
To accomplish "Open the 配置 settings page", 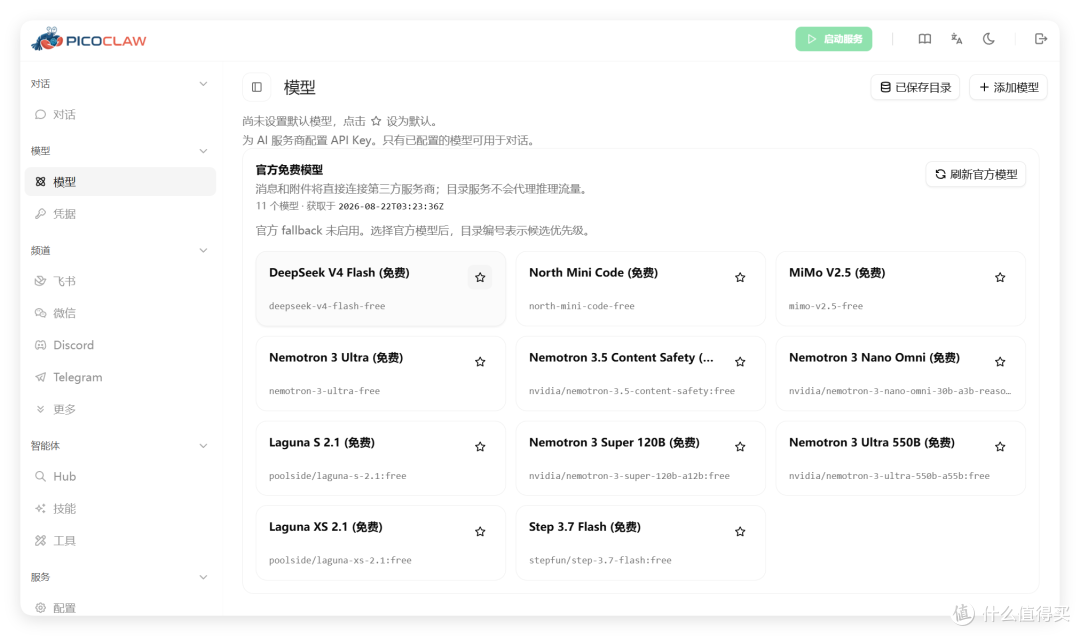I will [x=121, y=608].
